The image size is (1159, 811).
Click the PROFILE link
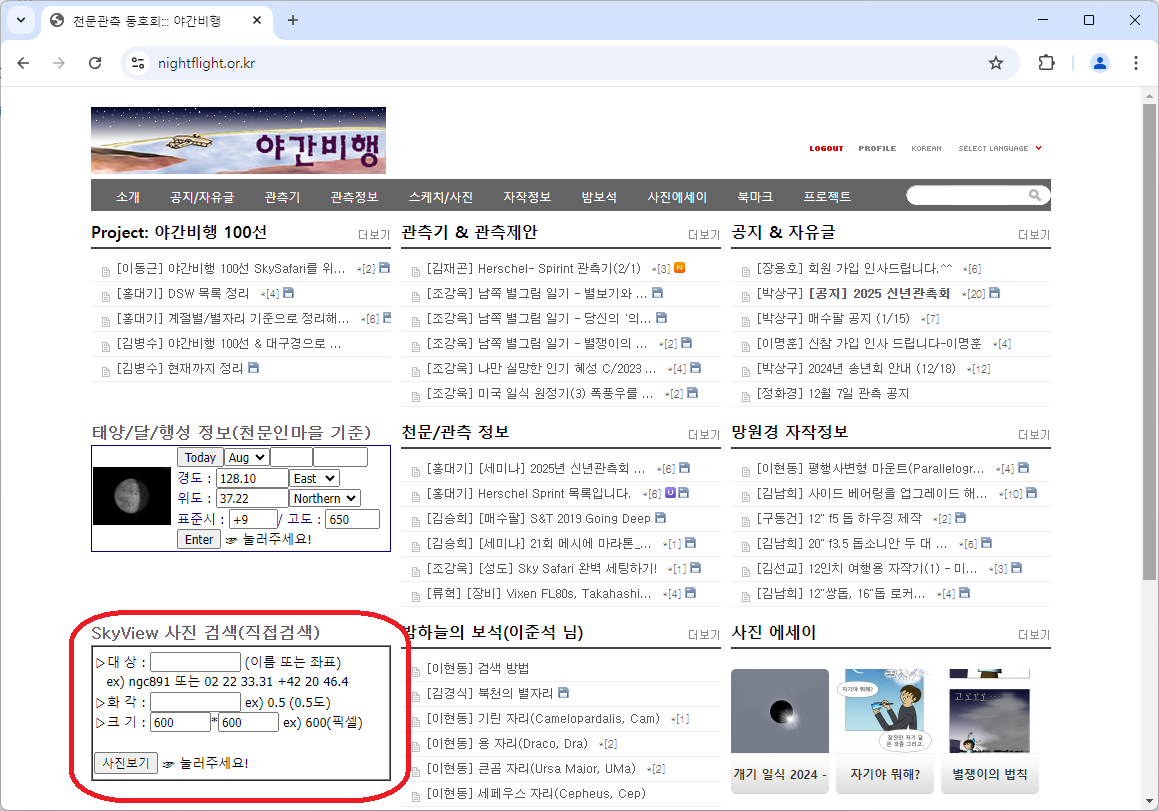coord(877,149)
